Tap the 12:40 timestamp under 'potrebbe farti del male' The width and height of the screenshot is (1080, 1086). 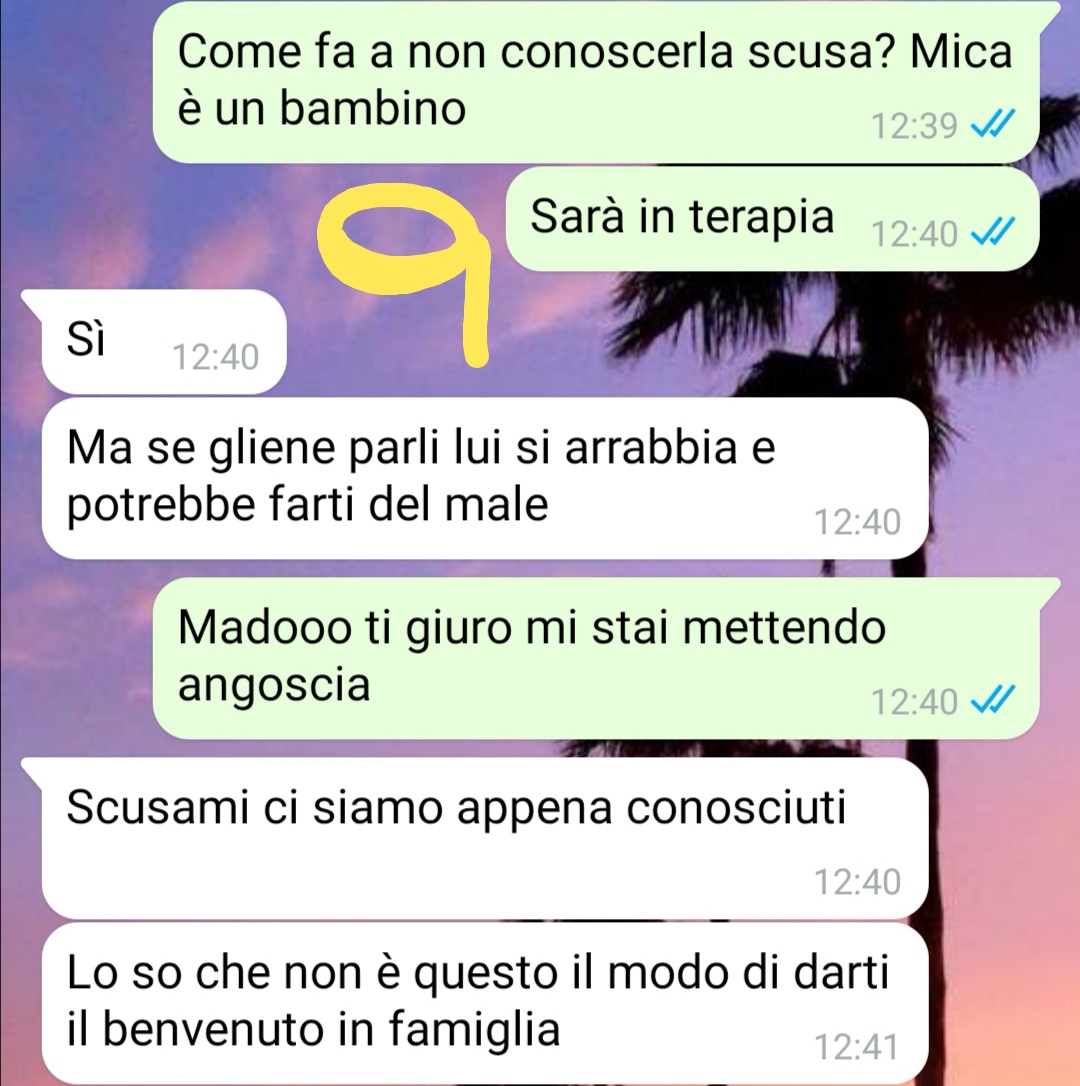[x=858, y=522]
